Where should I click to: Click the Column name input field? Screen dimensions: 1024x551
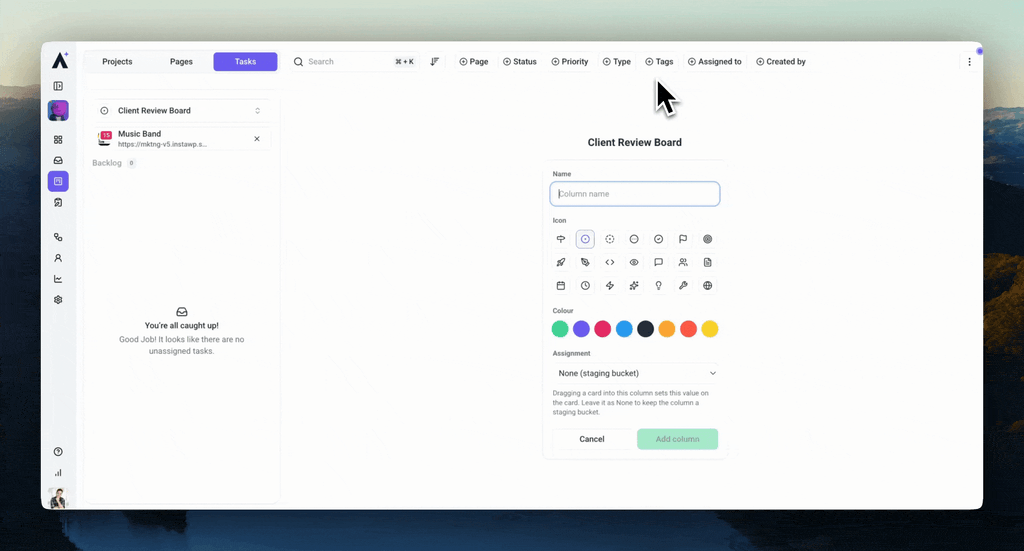pos(635,194)
